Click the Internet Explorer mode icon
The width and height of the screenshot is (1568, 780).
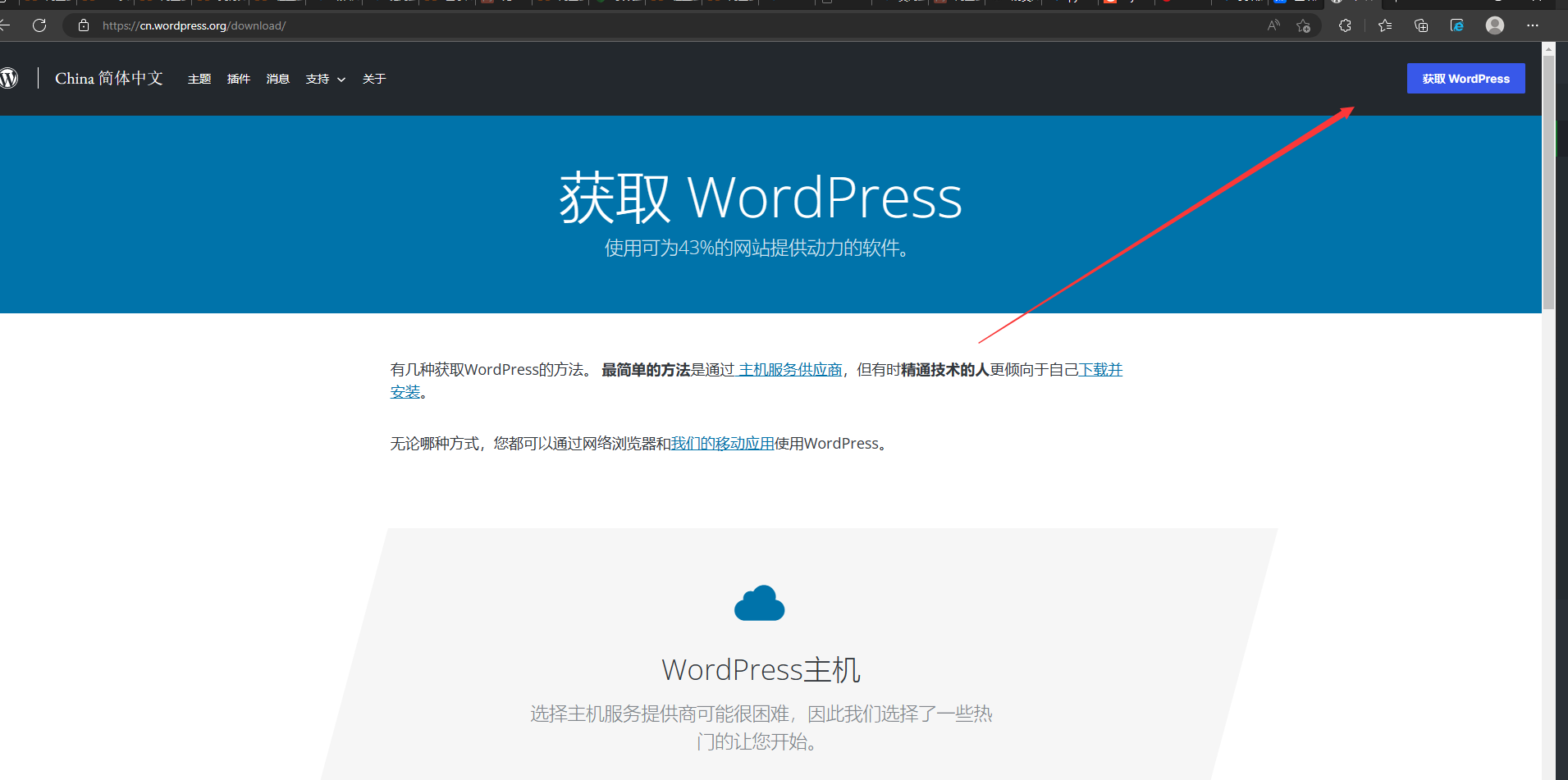click(x=1457, y=25)
